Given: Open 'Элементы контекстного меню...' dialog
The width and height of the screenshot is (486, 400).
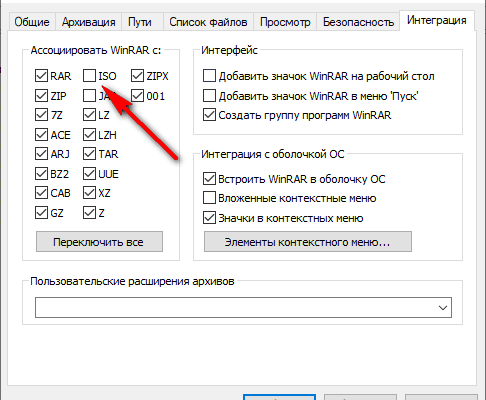Looking at the screenshot, I should pyautogui.click(x=308, y=242).
